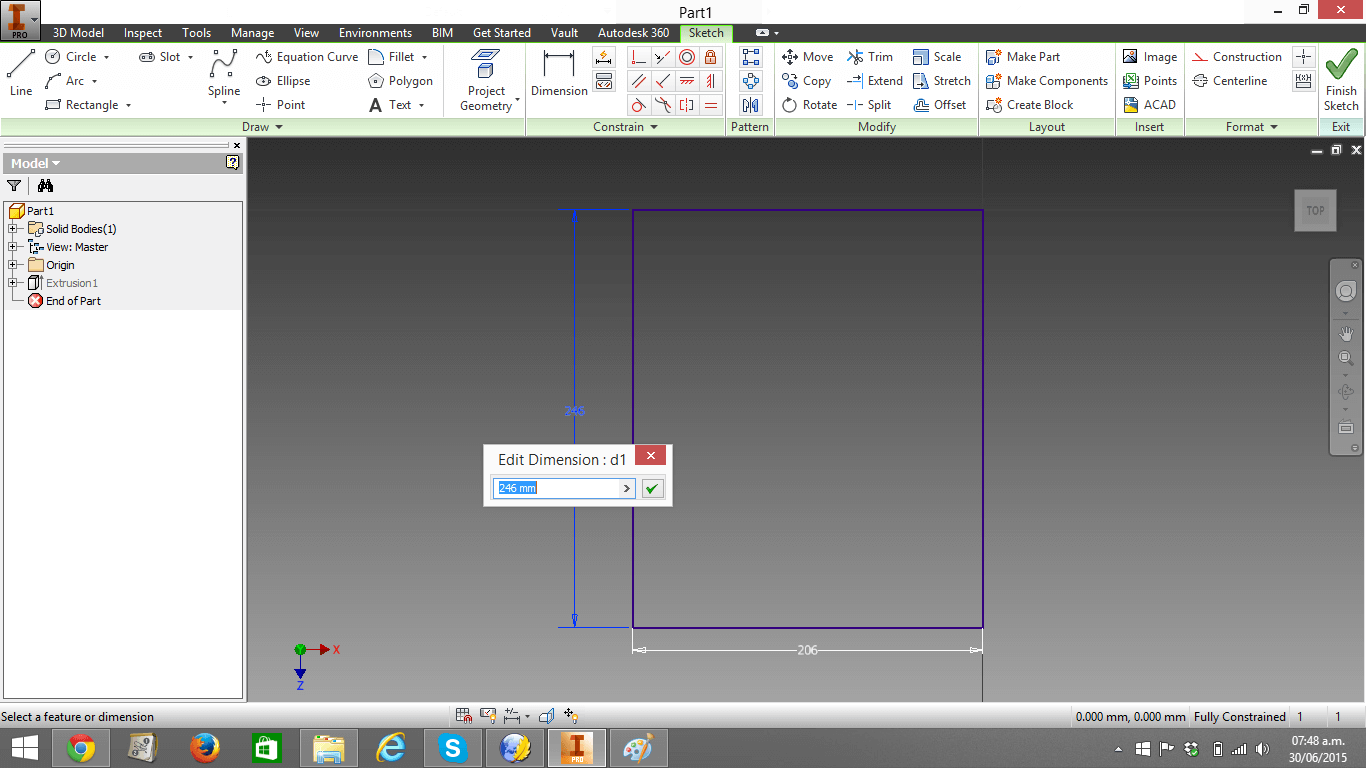
Task: Choose Project Geometry tool
Action: pos(487,80)
